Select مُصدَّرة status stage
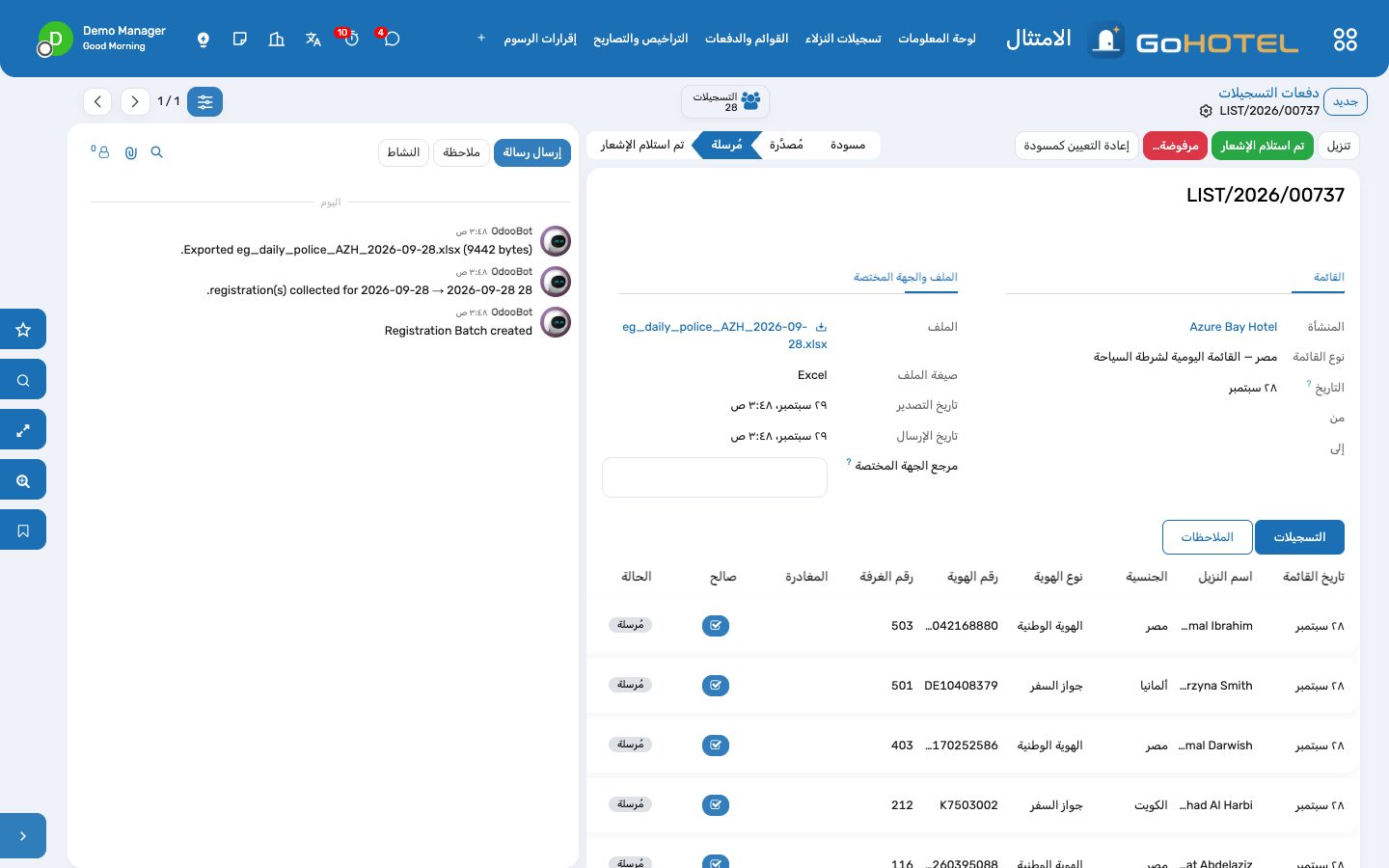This screenshot has width=1389, height=868. 786,145
